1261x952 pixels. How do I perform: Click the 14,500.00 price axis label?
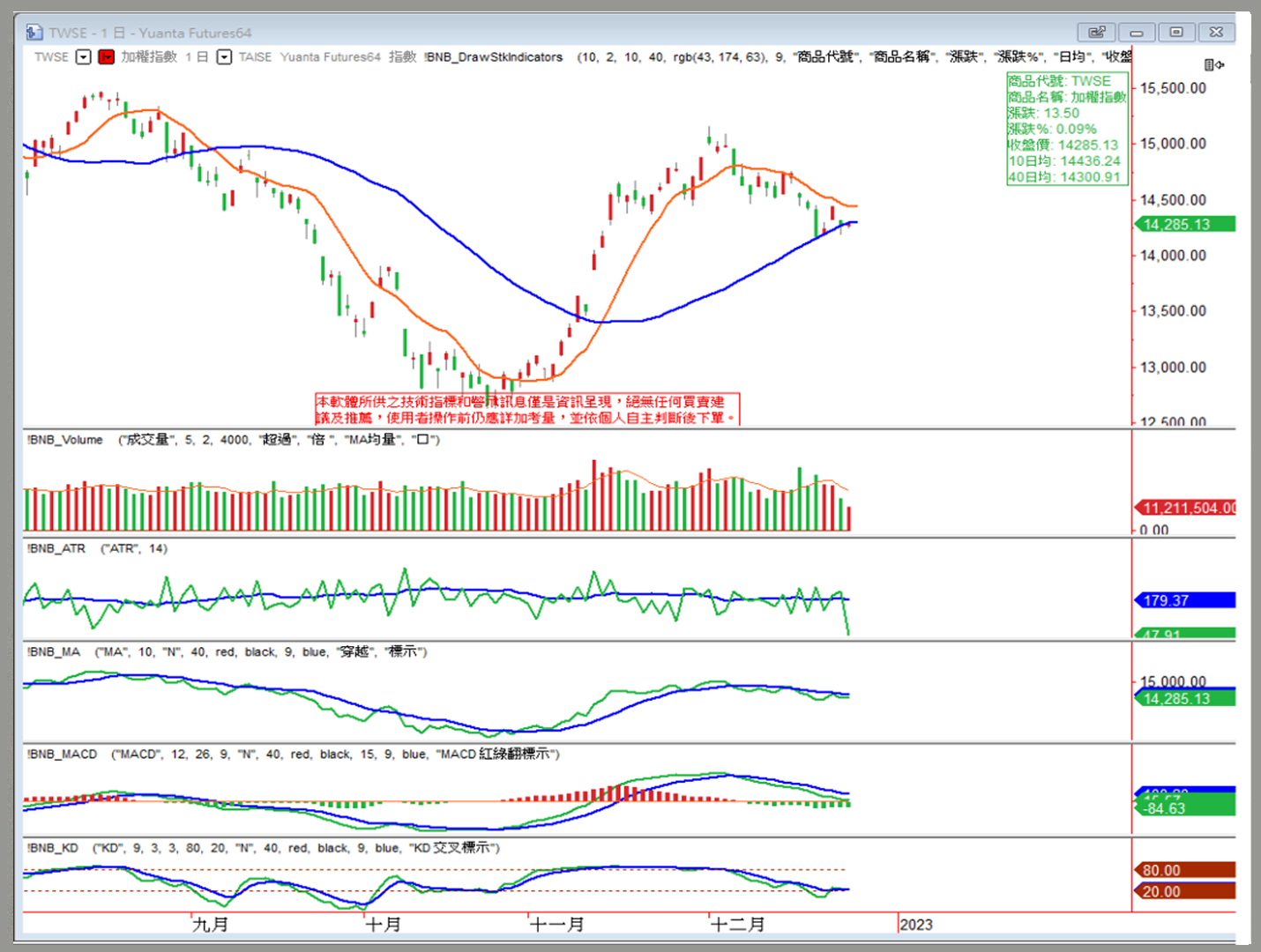coord(1173,200)
